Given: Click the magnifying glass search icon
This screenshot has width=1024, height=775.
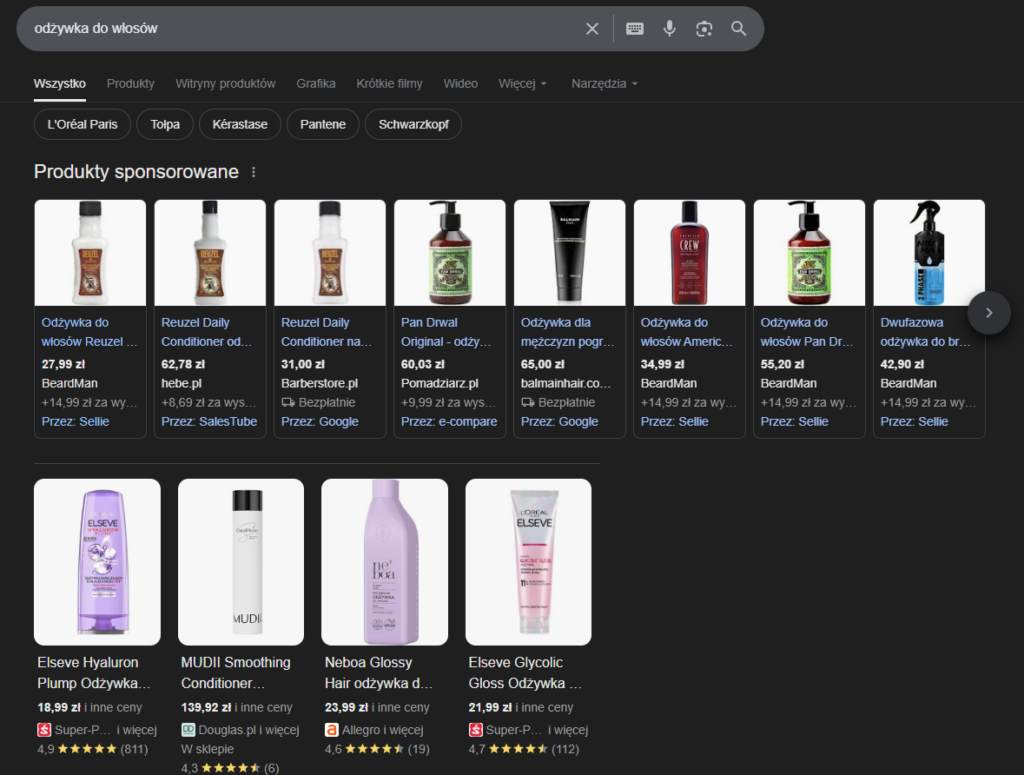Looking at the screenshot, I should pos(739,29).
